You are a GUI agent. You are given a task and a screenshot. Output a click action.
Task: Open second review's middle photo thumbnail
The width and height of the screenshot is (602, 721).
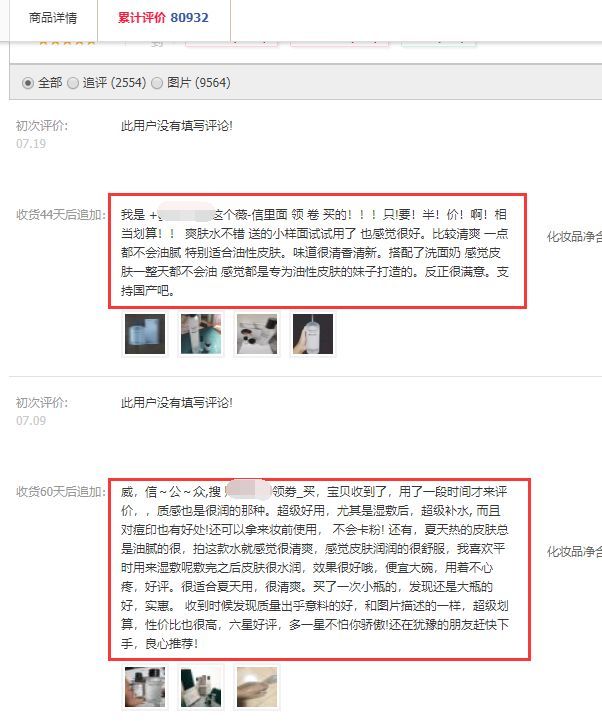[201, 687]
